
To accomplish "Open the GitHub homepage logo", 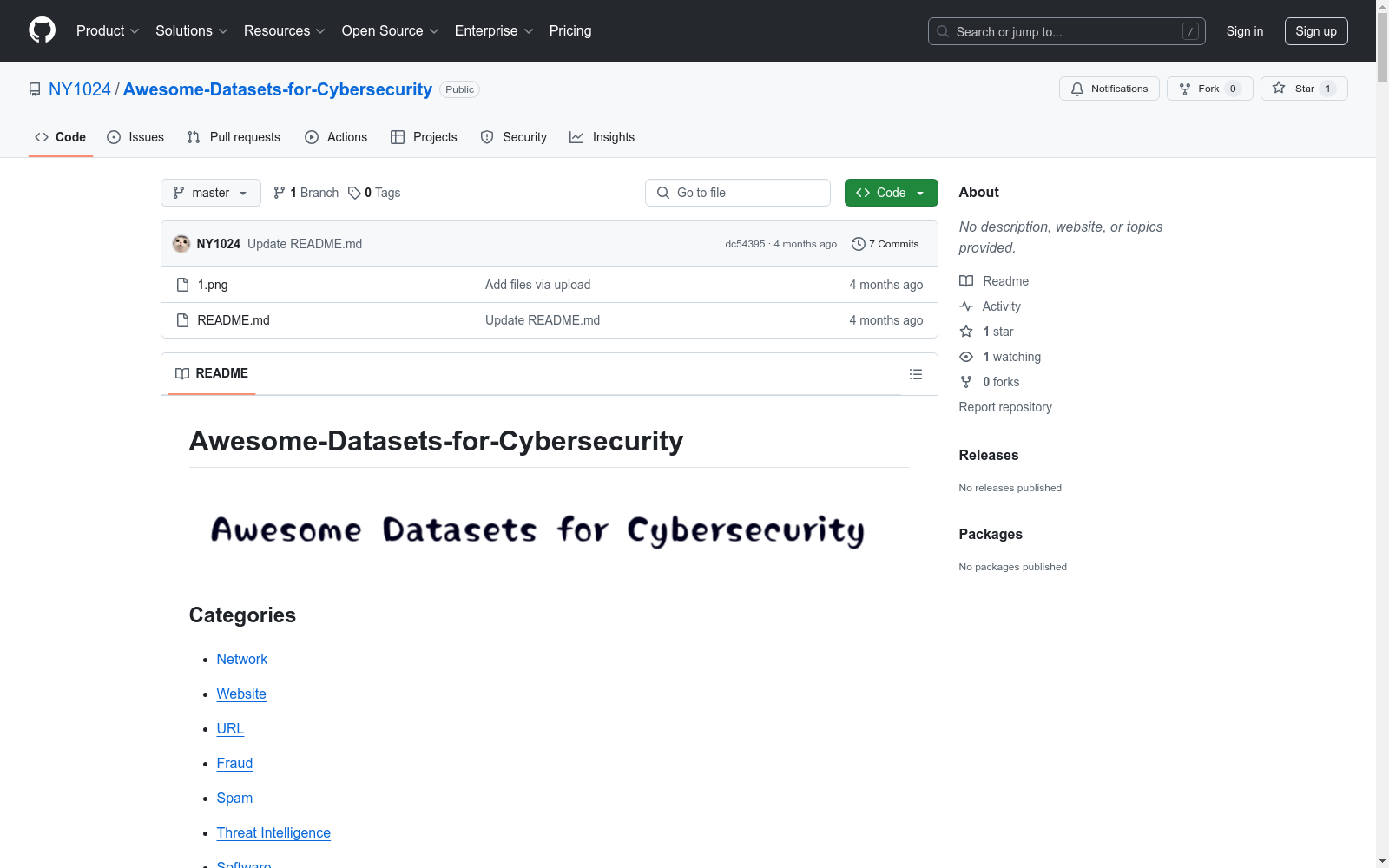I will tap(42, 30).
